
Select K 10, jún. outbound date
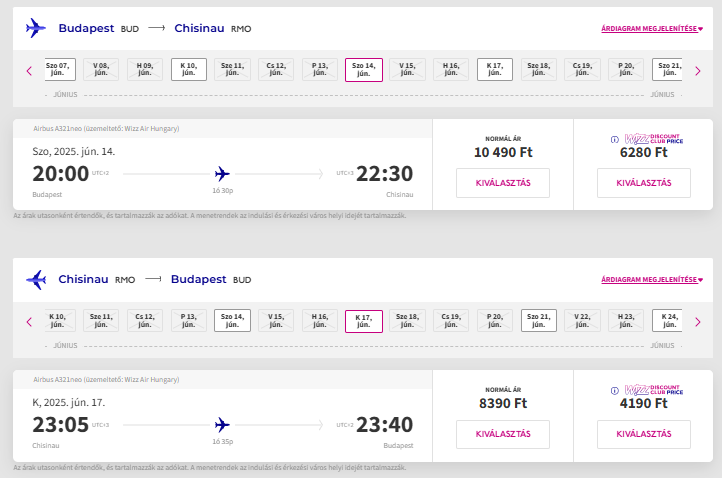(x=189, y=70)
